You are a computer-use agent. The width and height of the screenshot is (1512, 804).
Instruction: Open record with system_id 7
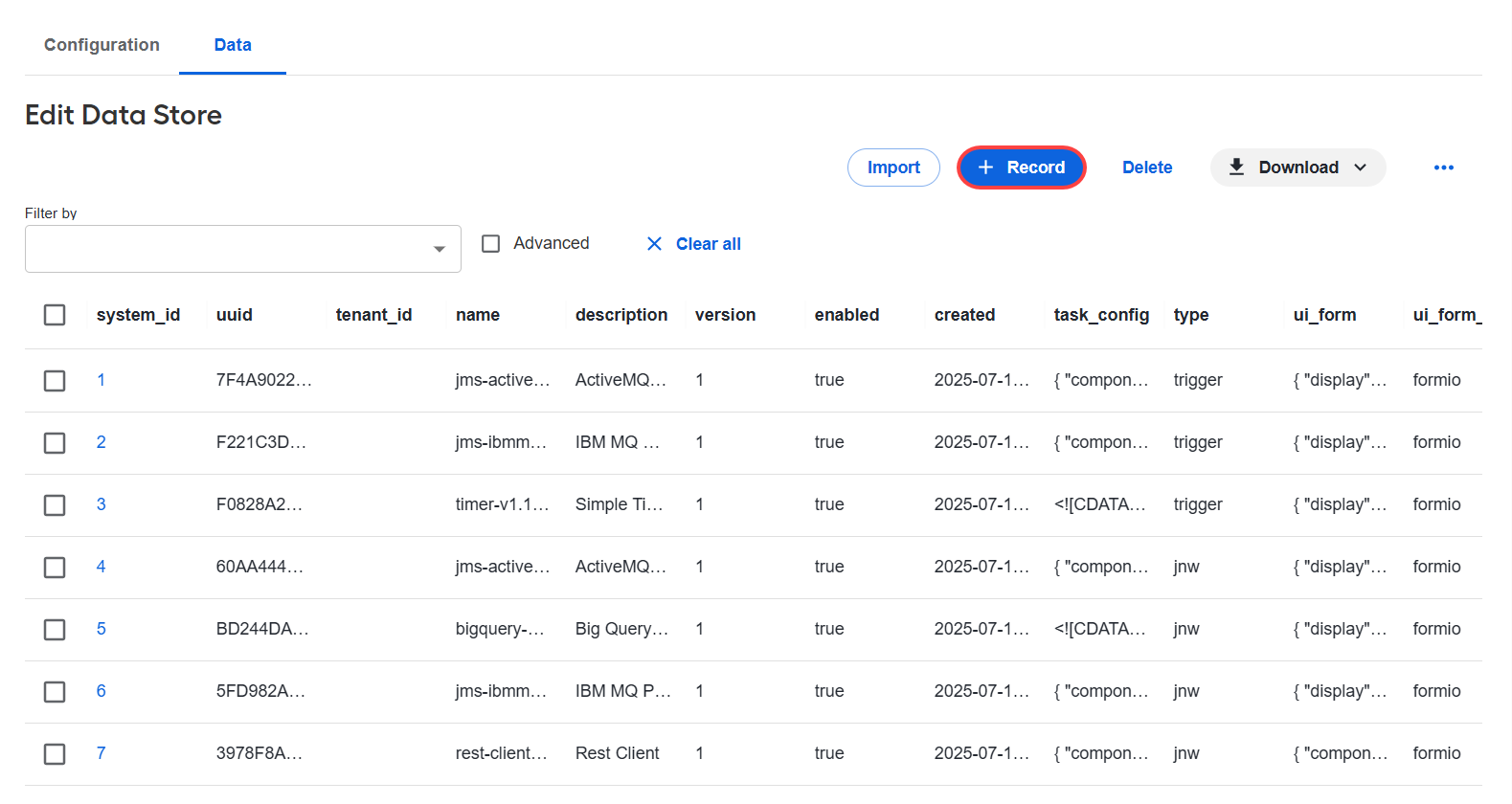[x=101, y=753]
